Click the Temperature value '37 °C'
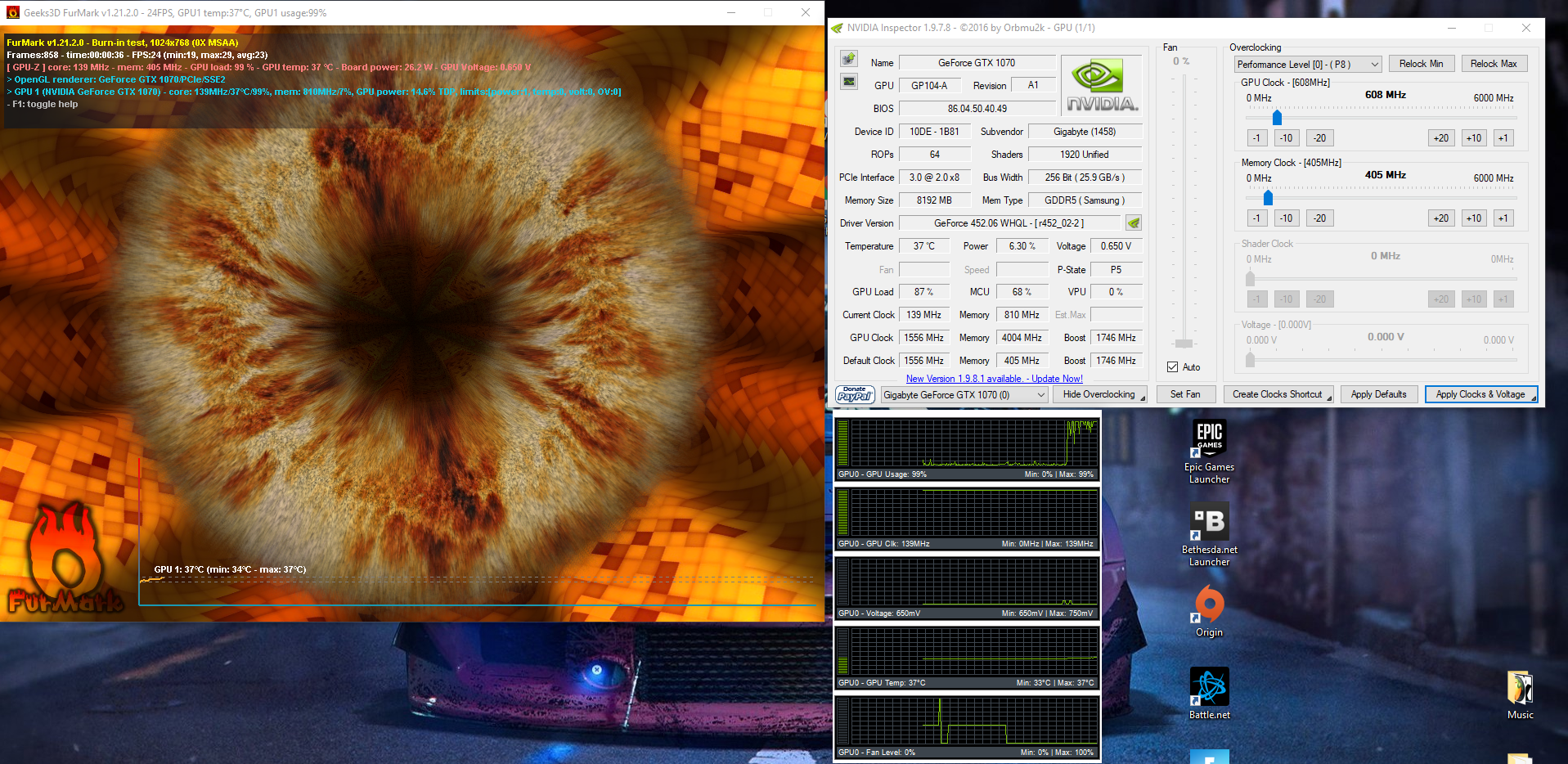This screenshot has height=764, width=1568. [x=924, y=246]
